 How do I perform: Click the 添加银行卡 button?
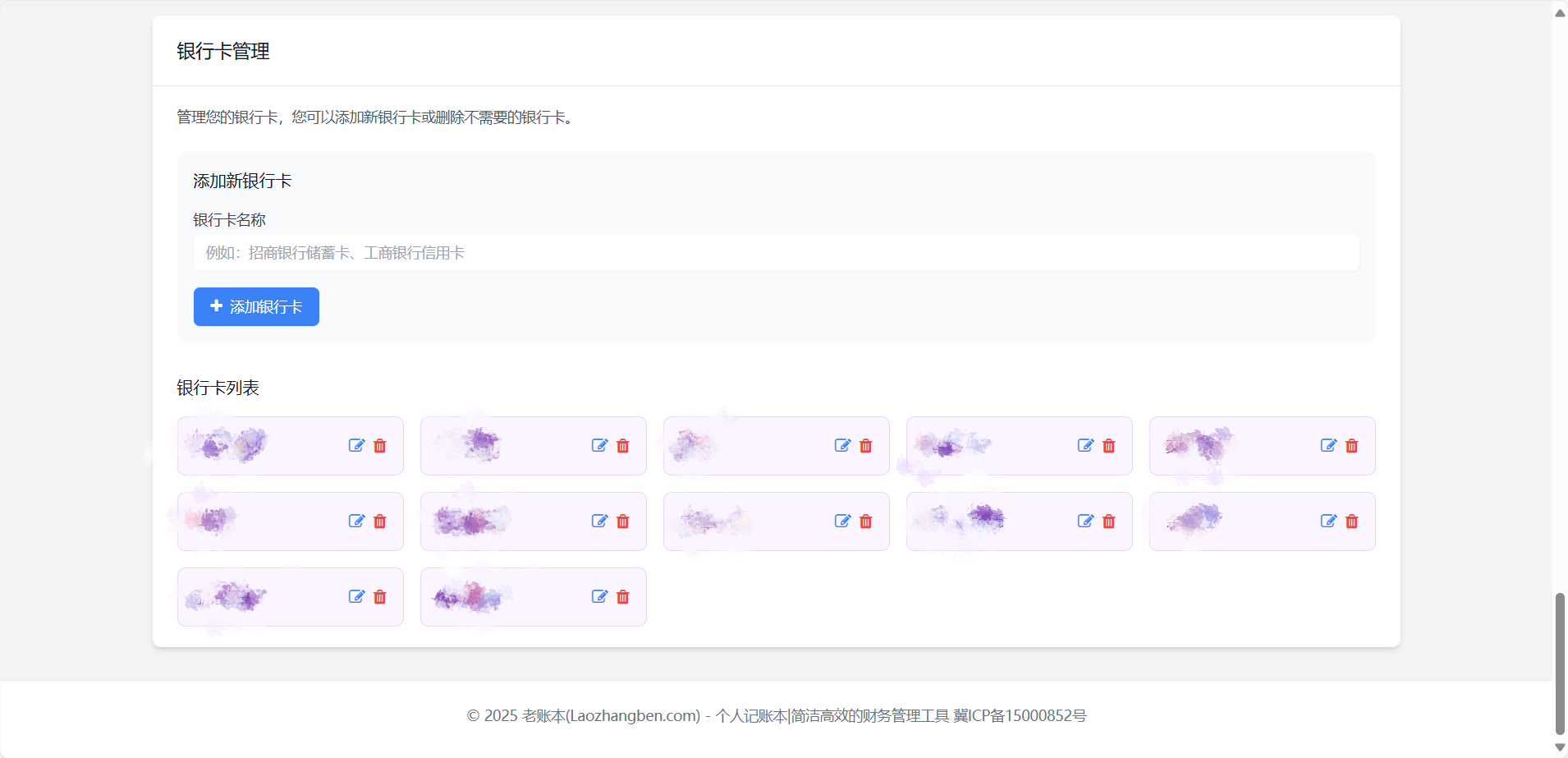tap(256, 307)
